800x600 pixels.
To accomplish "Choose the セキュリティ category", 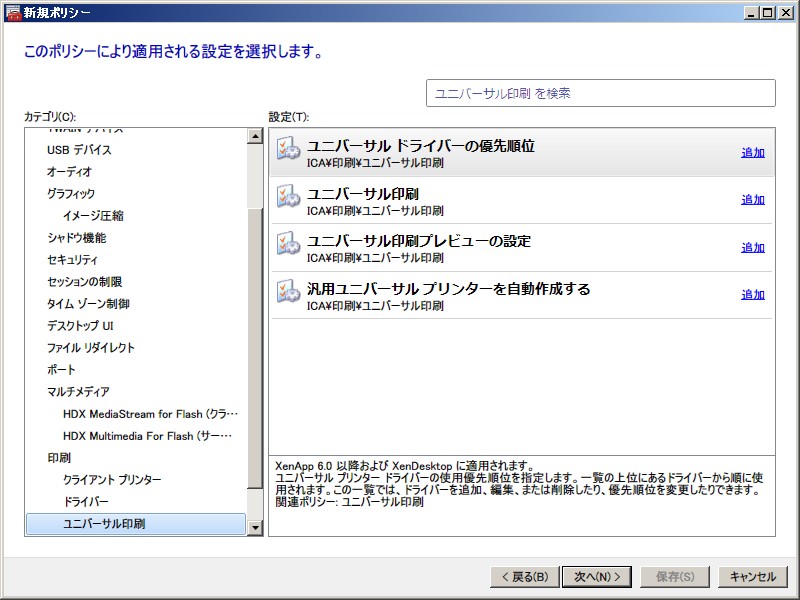I will (x=72, y=260).
